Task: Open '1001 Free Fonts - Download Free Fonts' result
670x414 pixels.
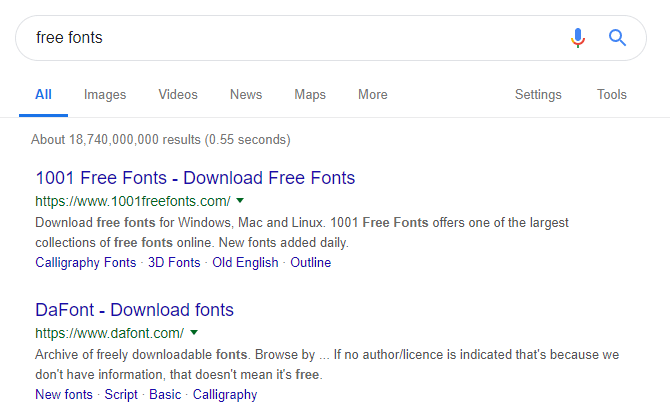Action: [x=195, y=178]
